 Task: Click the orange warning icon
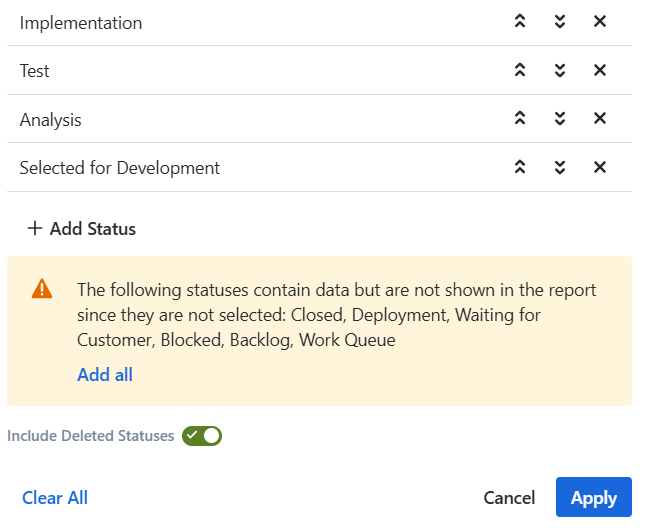click(42, 290)
